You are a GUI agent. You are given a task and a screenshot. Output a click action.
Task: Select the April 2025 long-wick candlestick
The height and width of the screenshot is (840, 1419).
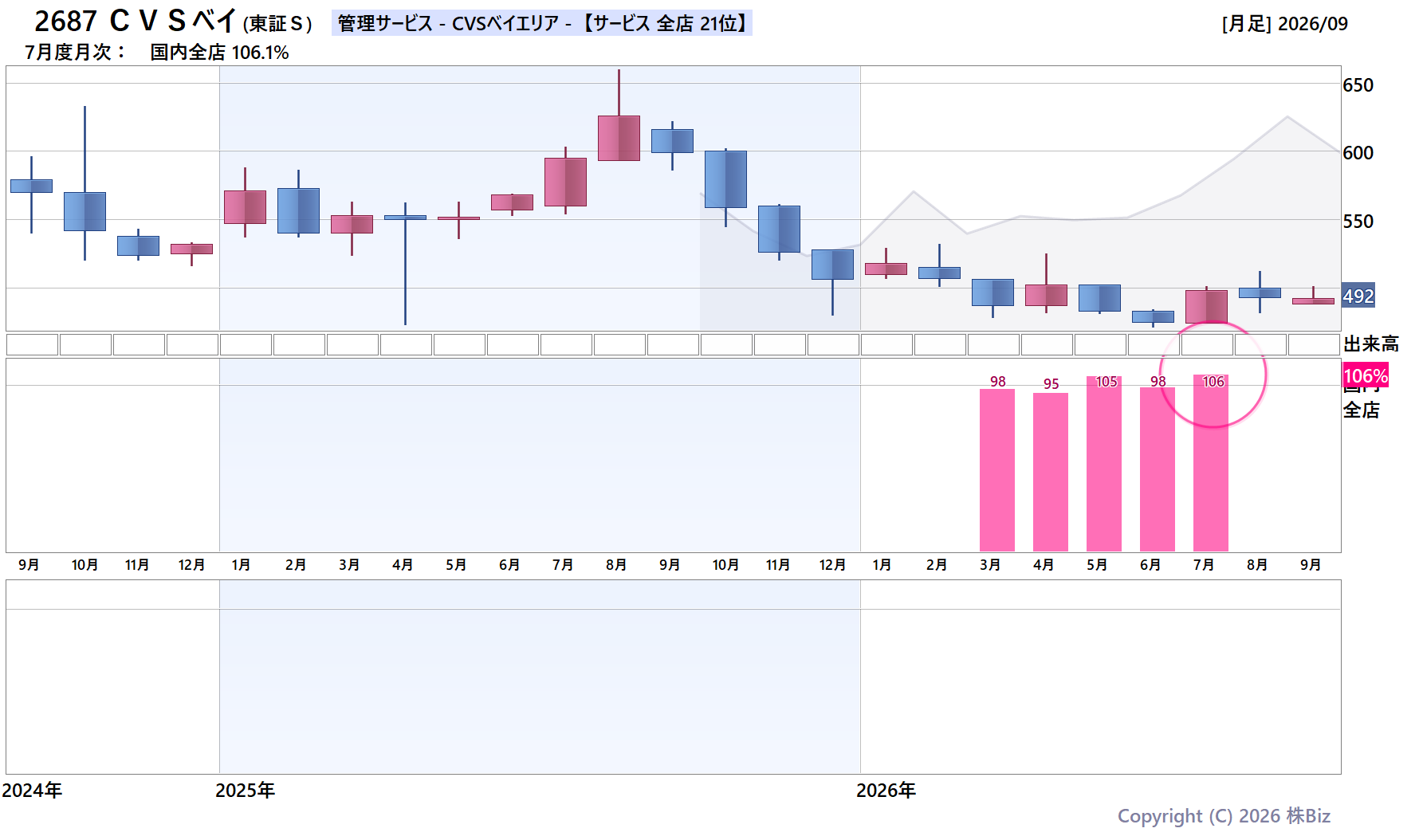tap(405, 217)
